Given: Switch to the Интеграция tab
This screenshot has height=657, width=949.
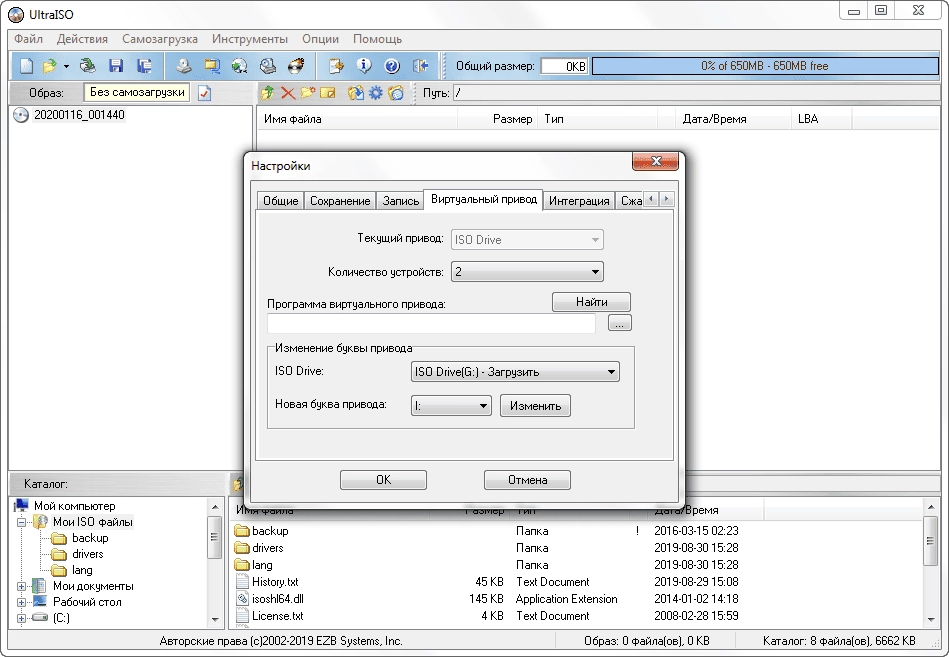Looking at the screenshot, I should click(579, 201).
